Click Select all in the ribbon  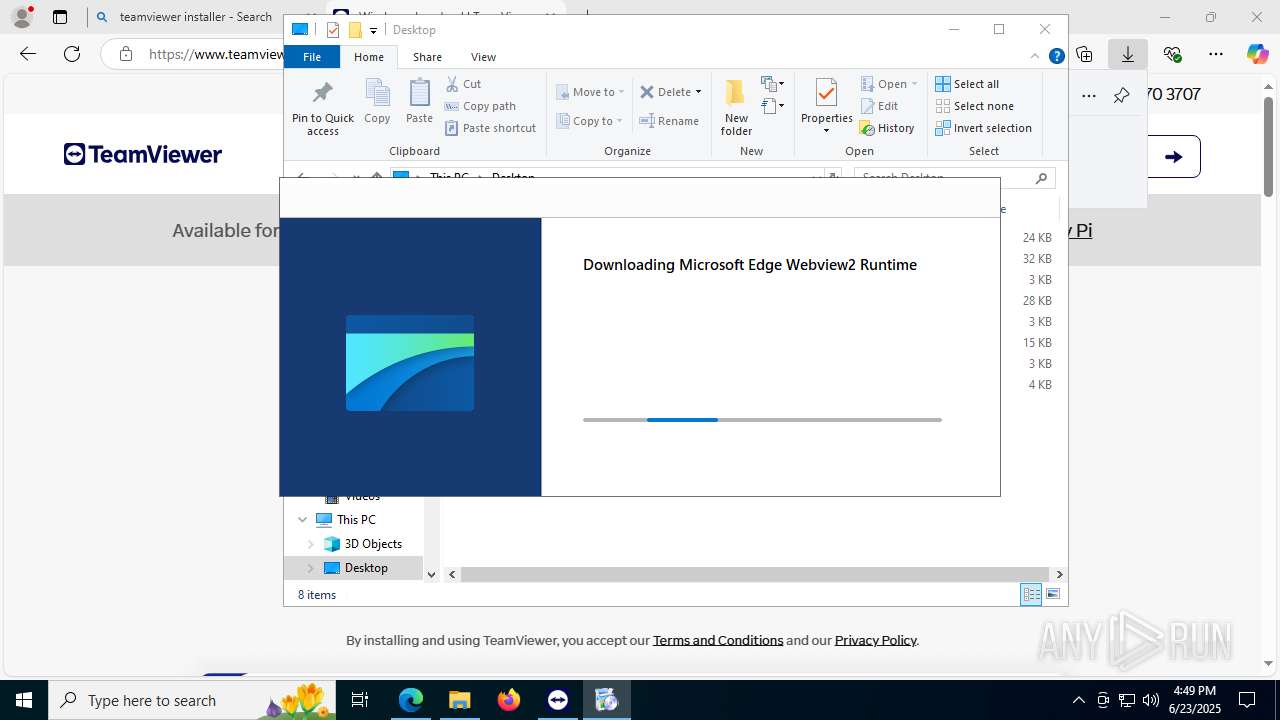(967, 84)
